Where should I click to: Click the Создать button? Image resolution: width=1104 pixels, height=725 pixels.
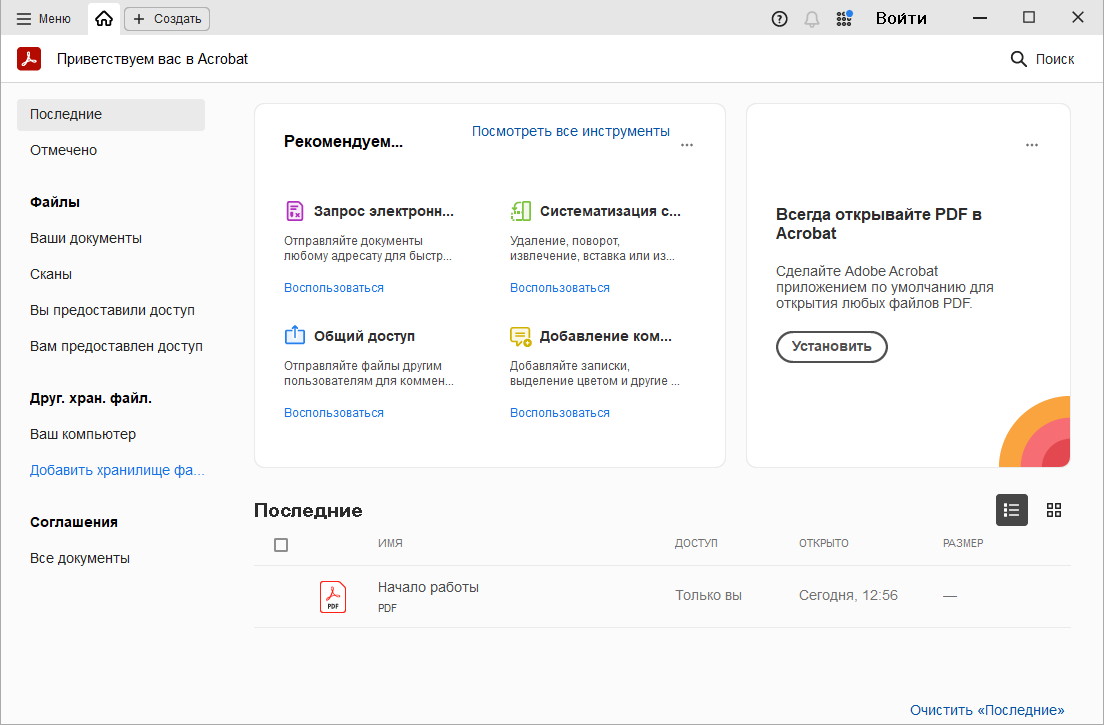[x=167, y=19]
